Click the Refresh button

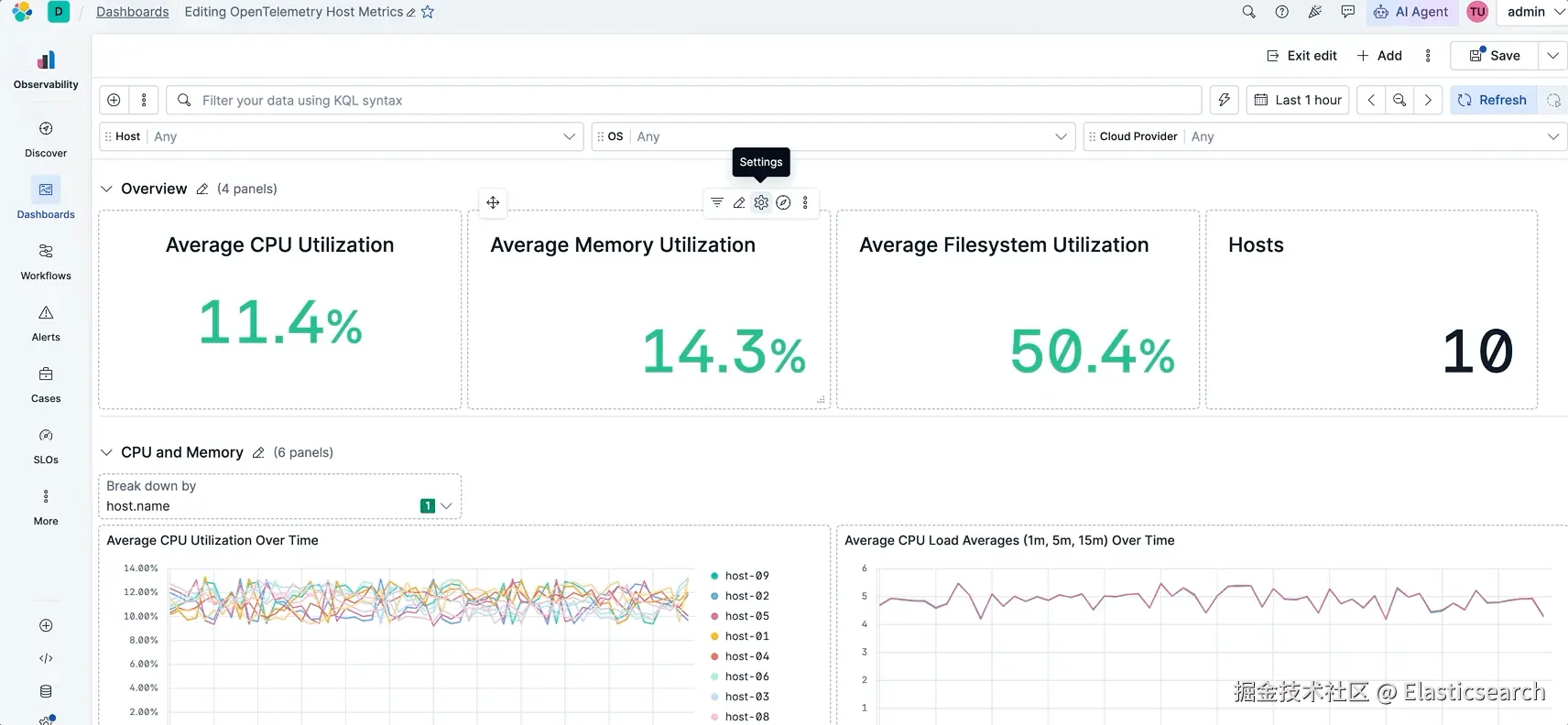(1493, 100)
